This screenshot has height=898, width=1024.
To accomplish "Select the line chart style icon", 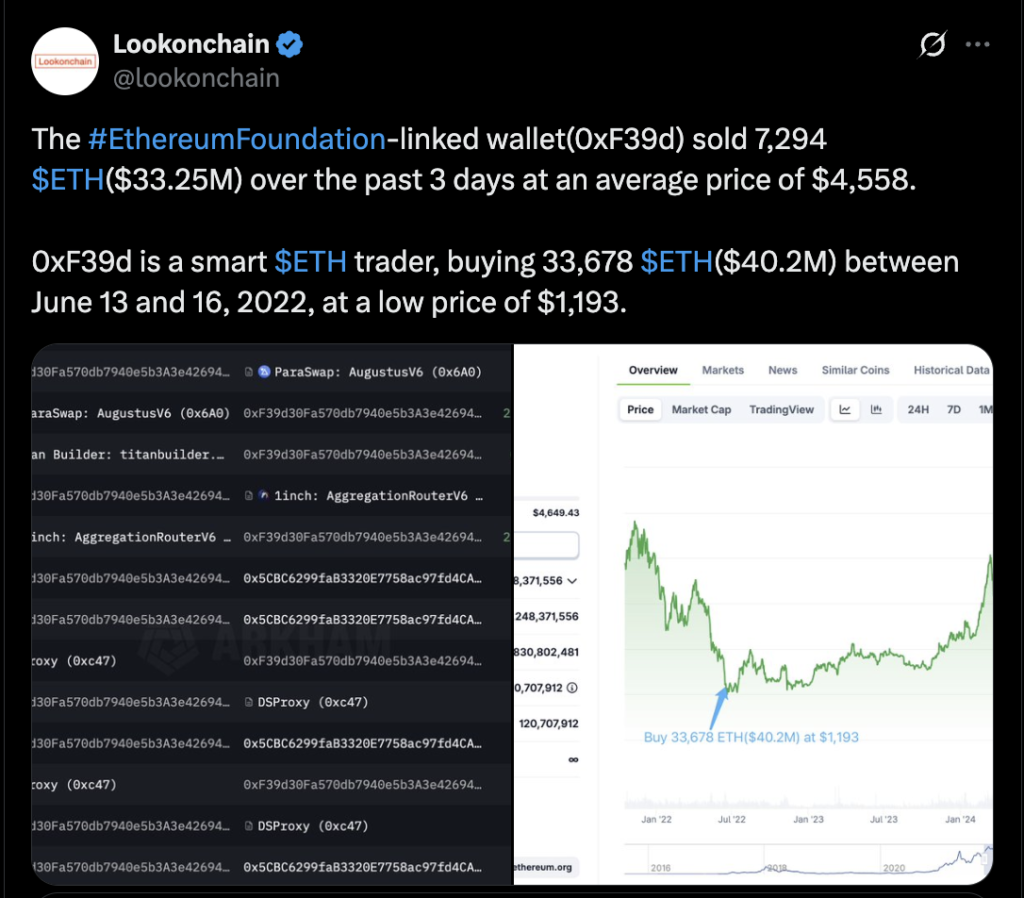I will (845, 409).
